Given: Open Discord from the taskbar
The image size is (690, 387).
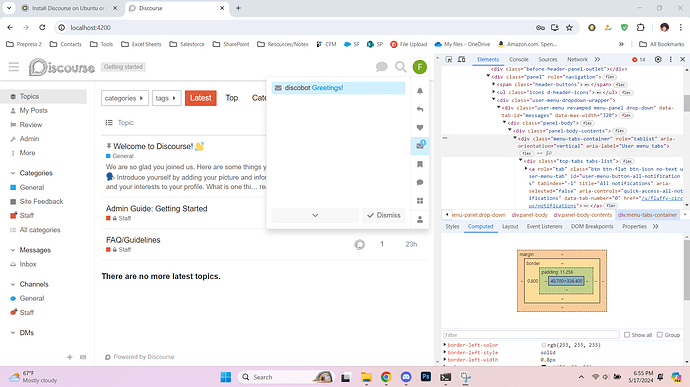Looking at the screenshot, I should (406, 377).
